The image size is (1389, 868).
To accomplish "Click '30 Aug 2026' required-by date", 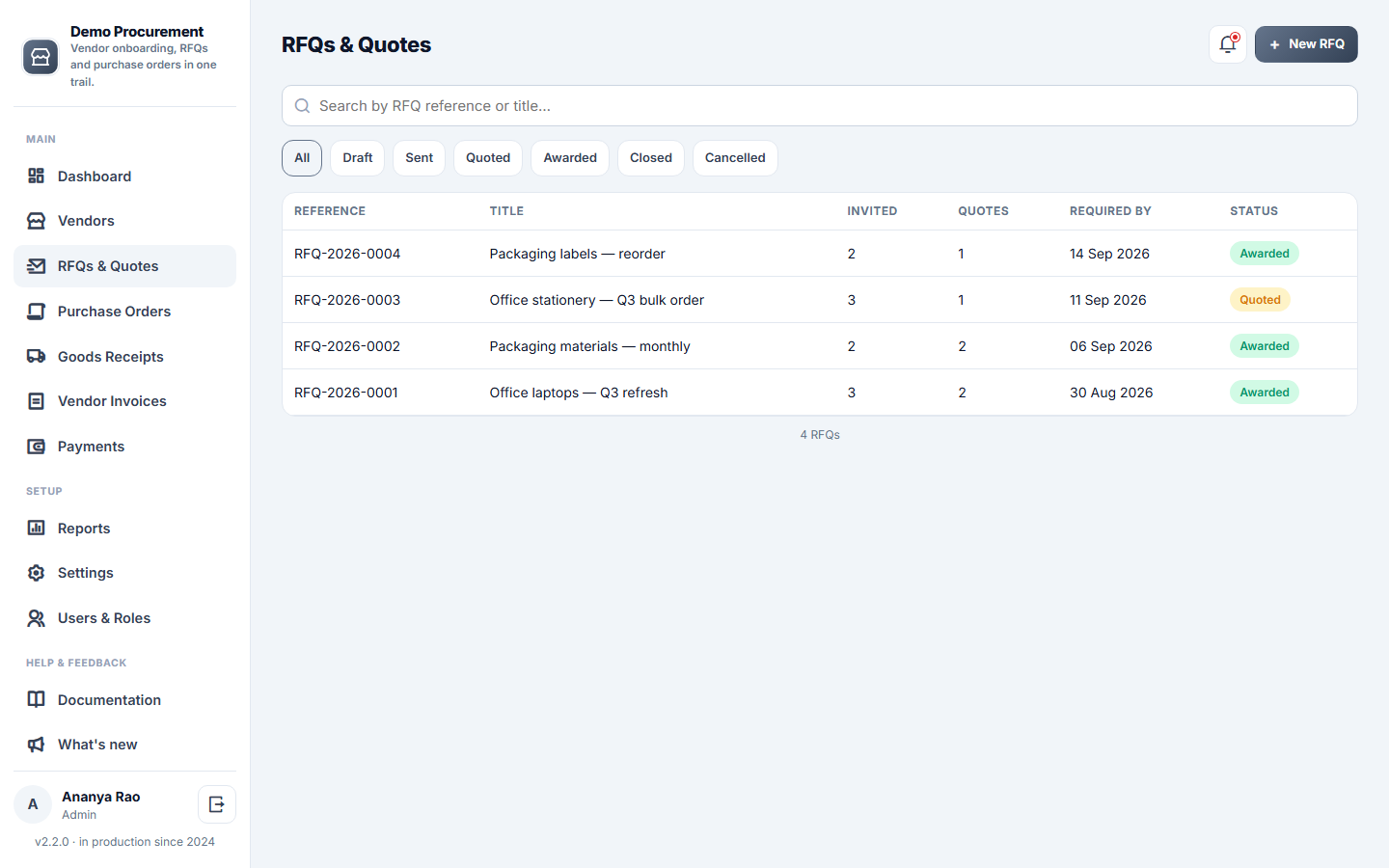I will [1111, 393].
